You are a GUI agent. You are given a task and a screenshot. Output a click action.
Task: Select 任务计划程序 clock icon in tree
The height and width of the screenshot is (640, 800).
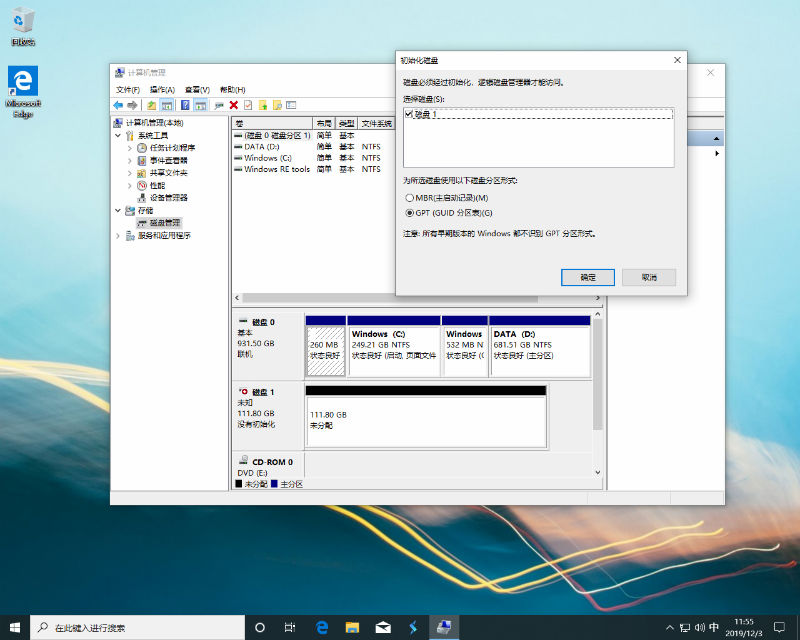(x=142, y=148)
